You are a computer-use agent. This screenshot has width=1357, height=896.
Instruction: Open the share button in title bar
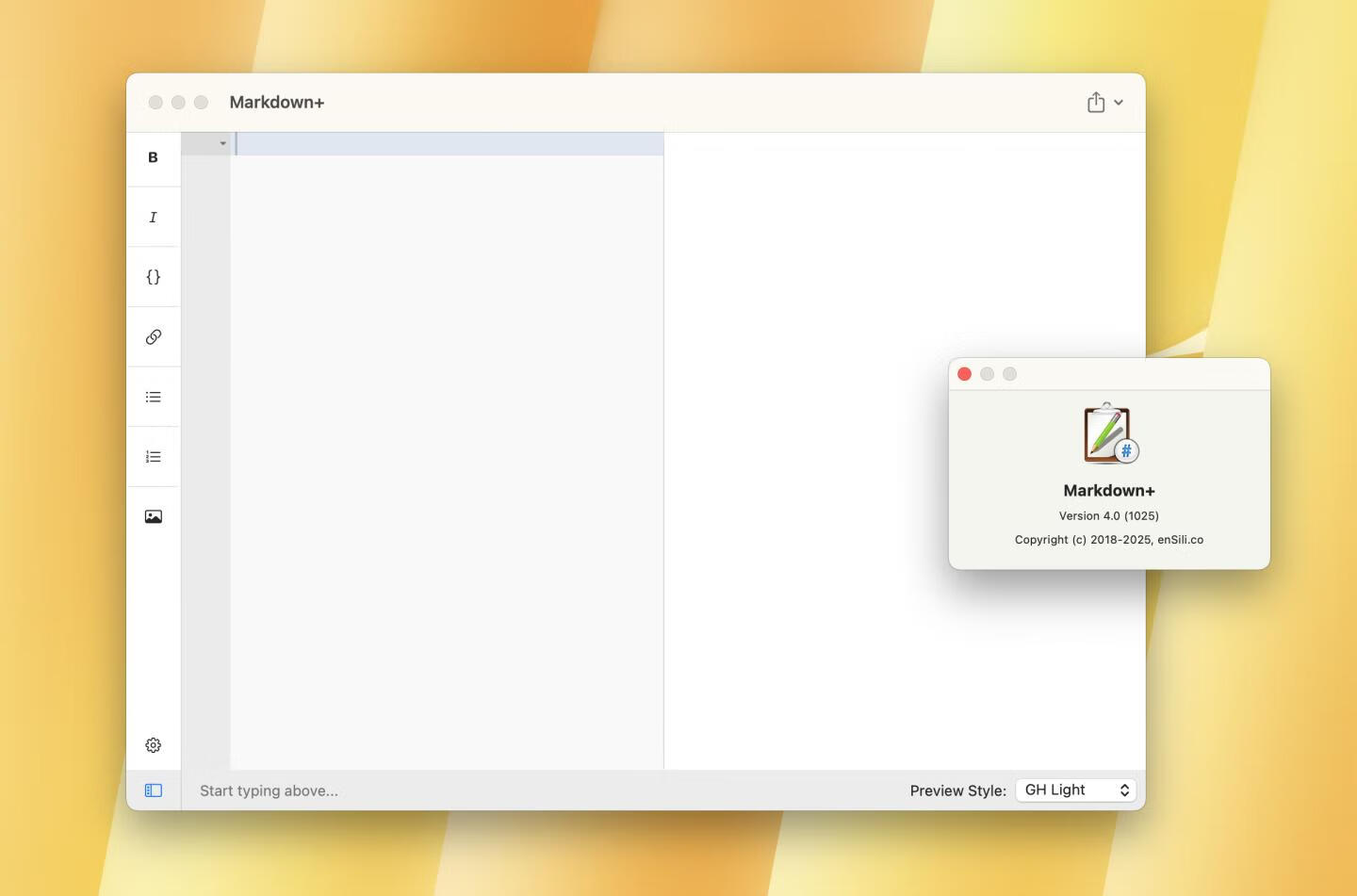(x=1095, y=102)
